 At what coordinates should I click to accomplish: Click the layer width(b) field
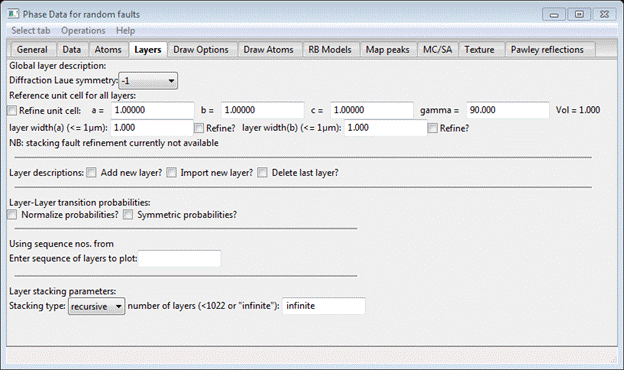[x=386, y=128]
